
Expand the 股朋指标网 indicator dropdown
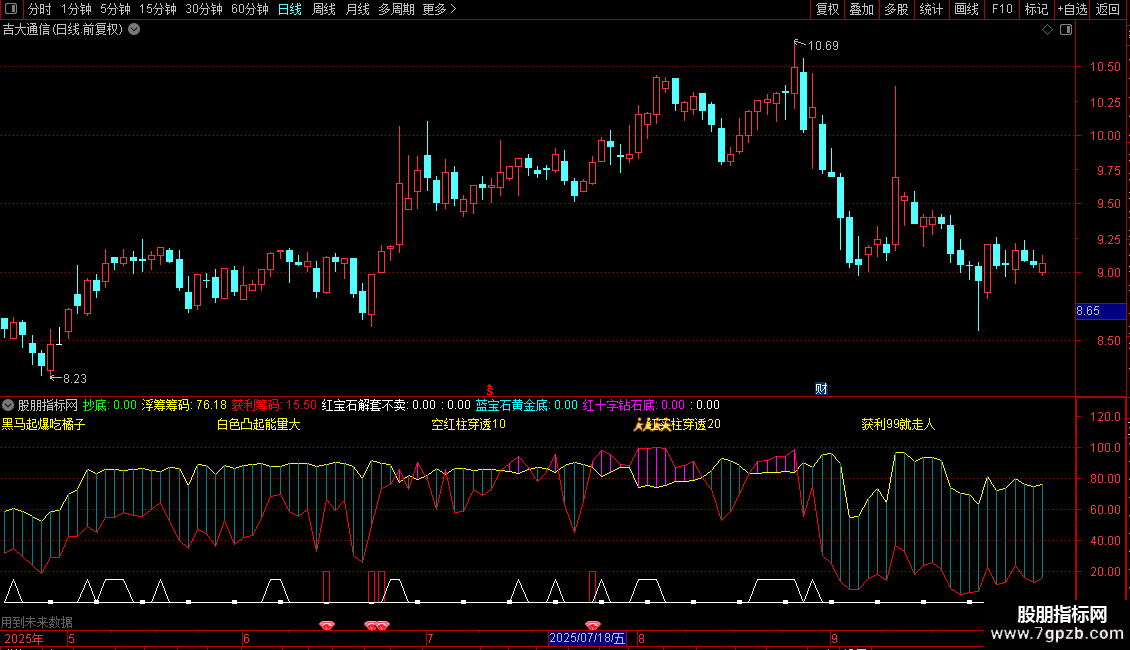8,405
